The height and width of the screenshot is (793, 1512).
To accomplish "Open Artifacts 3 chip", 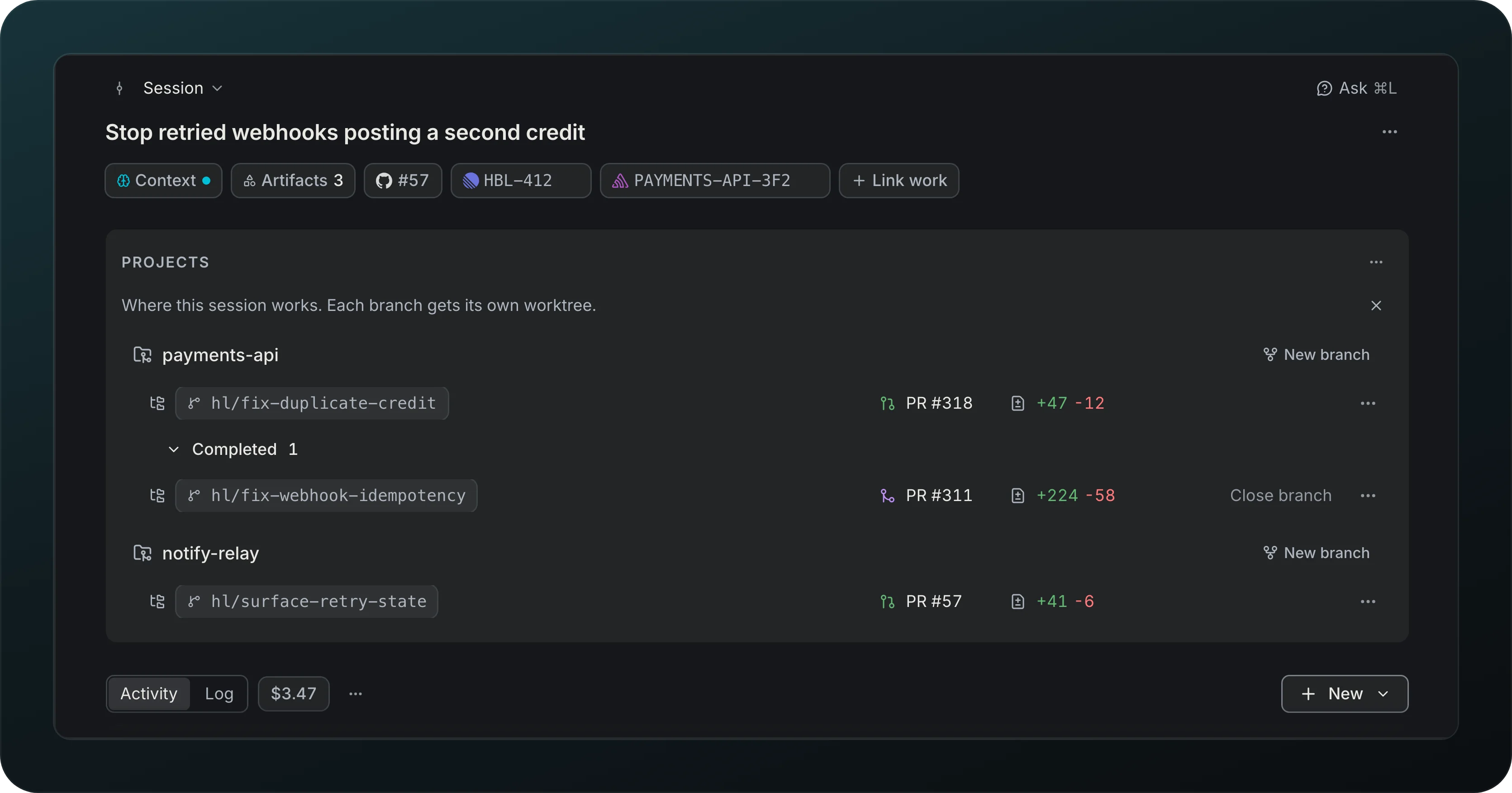I will pos(293,180).
